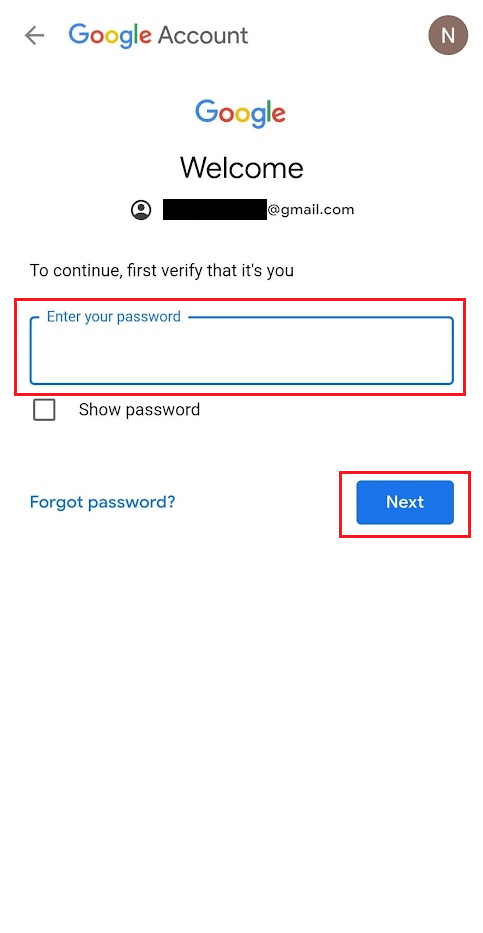Screen dimensions: 483x933
Task: Click the word Account in the header
Action: click(203, 36)
